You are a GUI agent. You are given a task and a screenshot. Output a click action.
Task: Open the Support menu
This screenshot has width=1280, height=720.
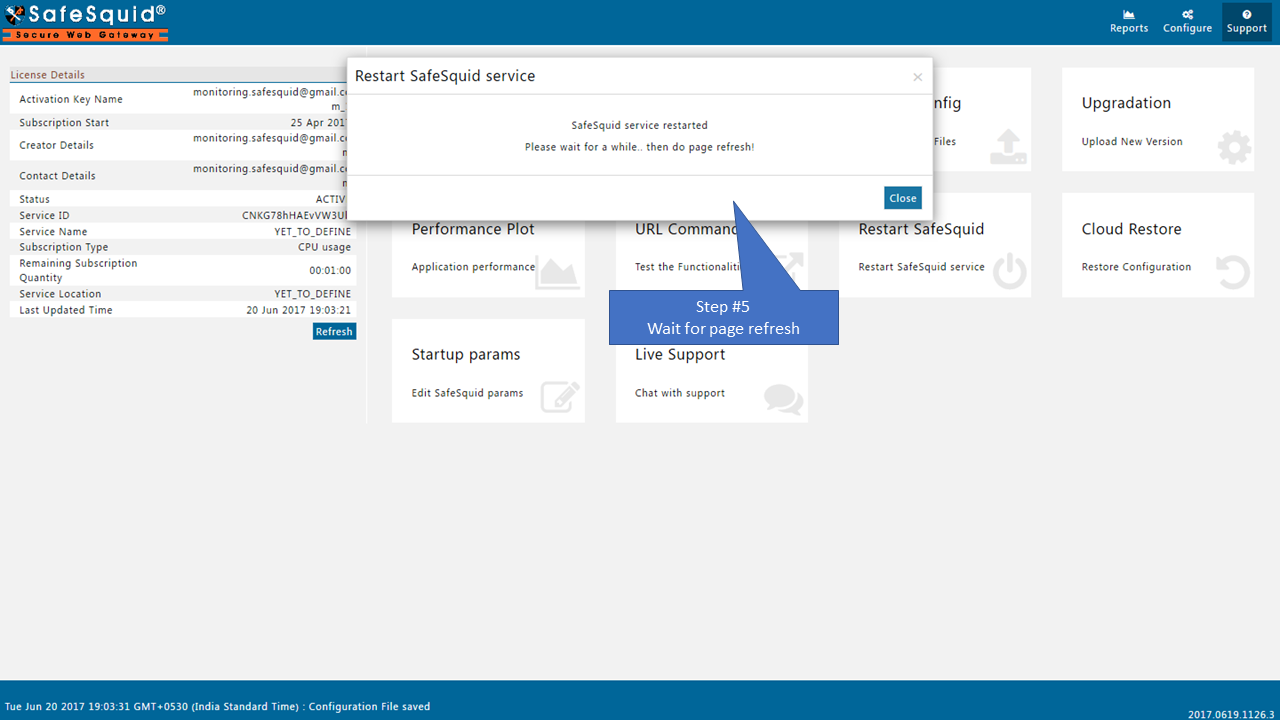coord(1247,21)
